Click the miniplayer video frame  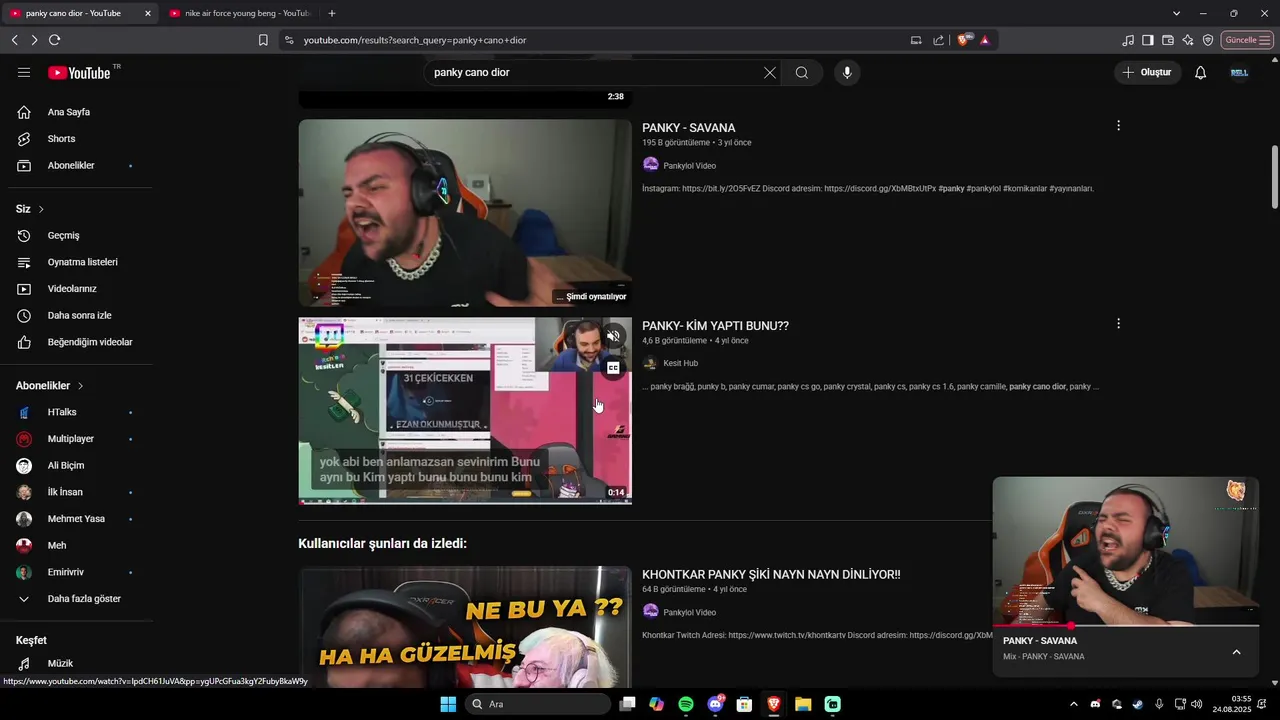pos(1126,551)
